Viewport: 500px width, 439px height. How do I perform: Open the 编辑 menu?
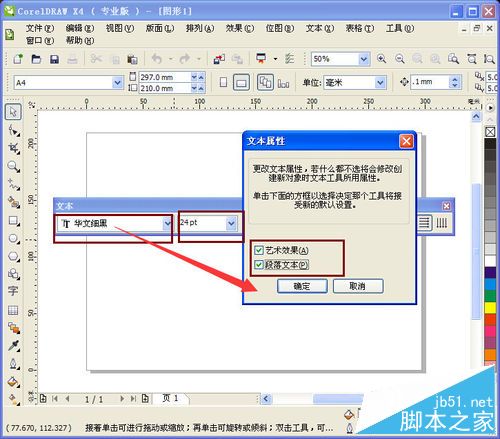80,29
